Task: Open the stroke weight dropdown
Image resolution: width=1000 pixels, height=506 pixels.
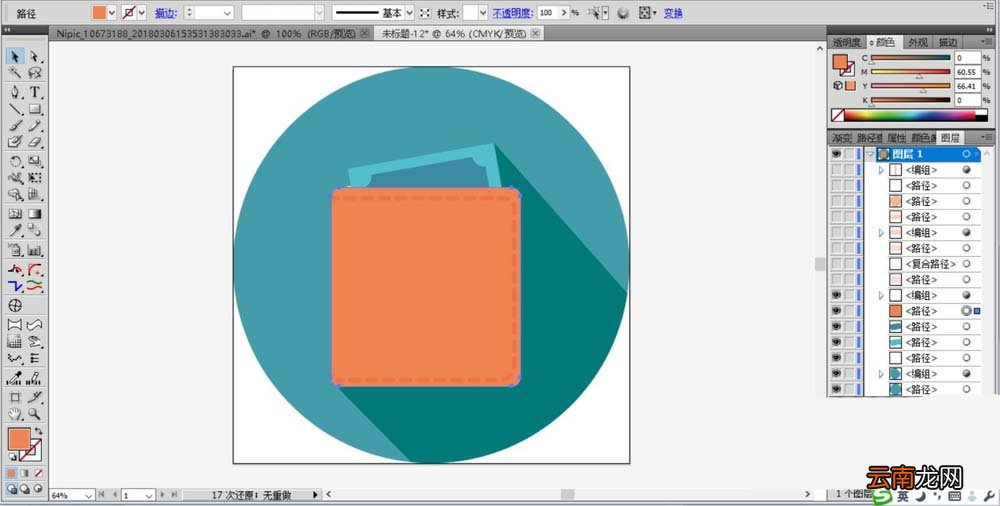Action: (228, 13)
